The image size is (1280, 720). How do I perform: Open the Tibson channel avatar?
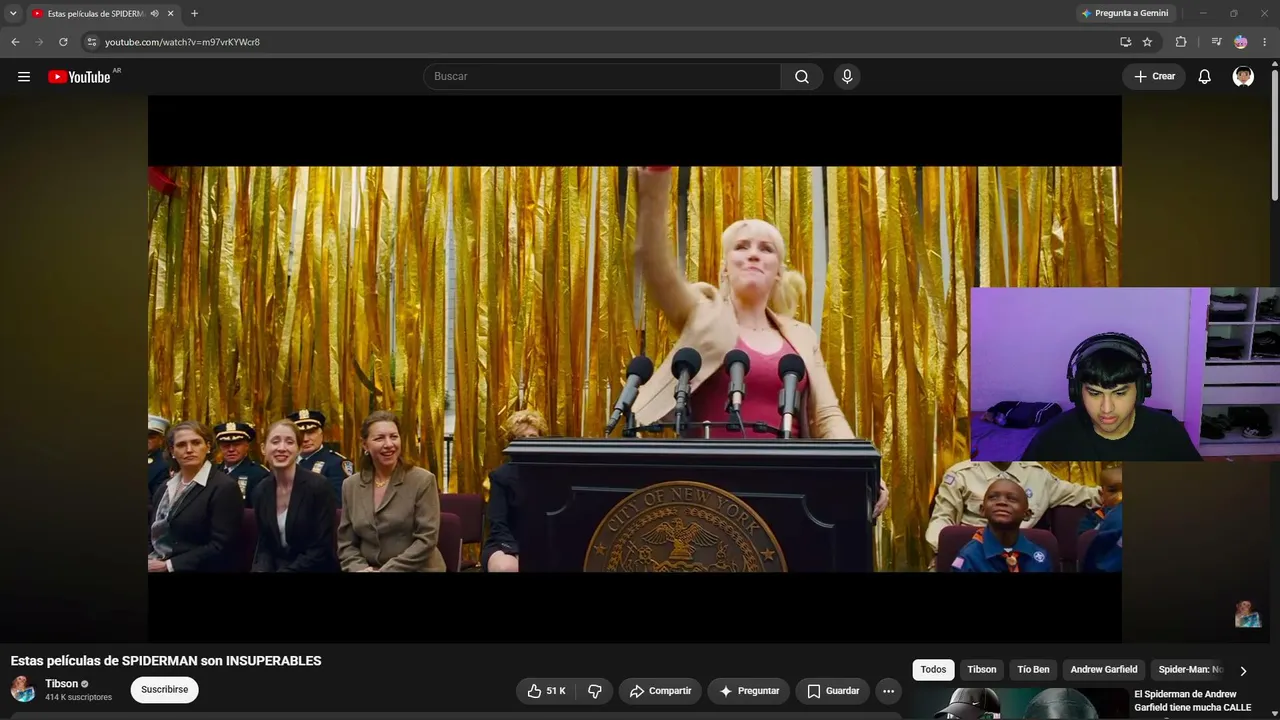click(x=23, y=689)
